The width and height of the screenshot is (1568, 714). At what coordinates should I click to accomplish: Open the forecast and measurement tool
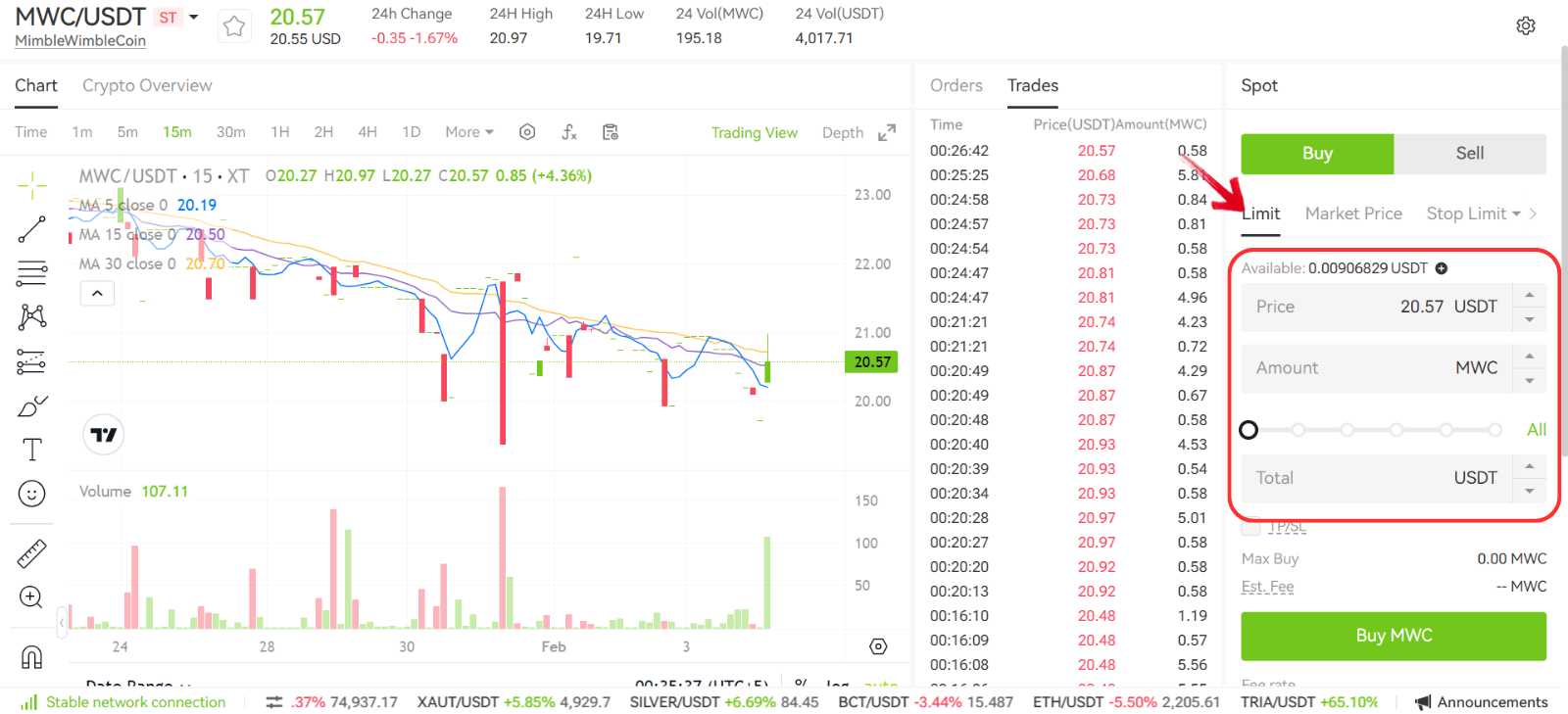31,361
